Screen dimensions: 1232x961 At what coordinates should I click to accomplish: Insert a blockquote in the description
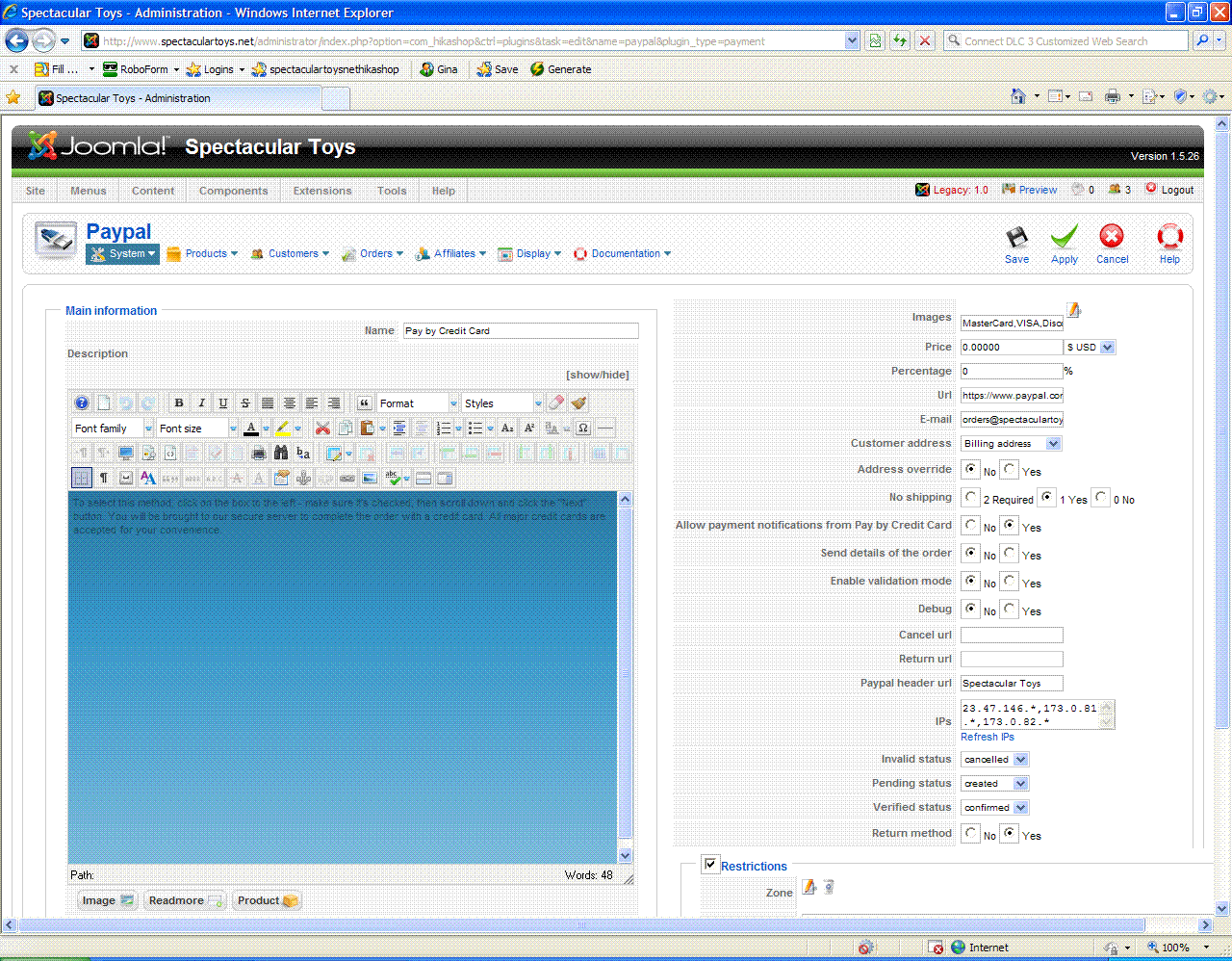tap(365, 403)
